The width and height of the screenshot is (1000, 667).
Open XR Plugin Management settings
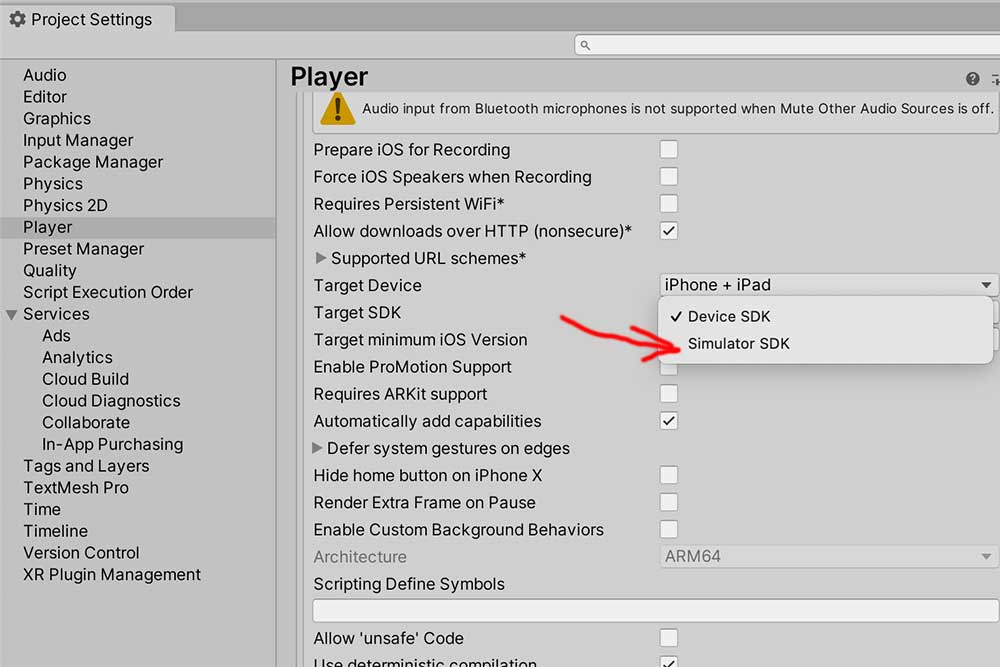coord(112,575)
